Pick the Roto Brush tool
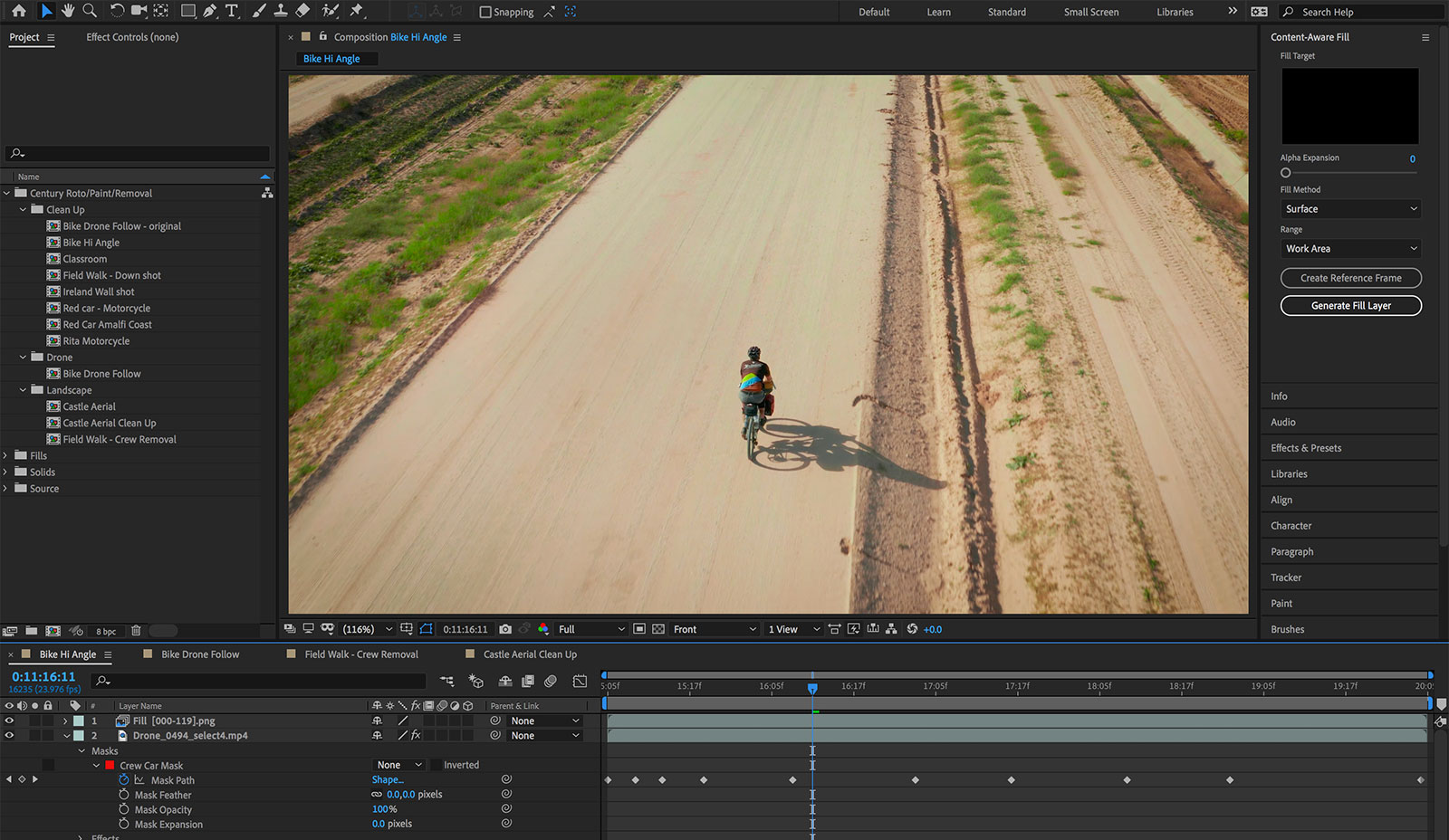Image resolution: width=1449 pixels, height=840 pixels. 331,11
